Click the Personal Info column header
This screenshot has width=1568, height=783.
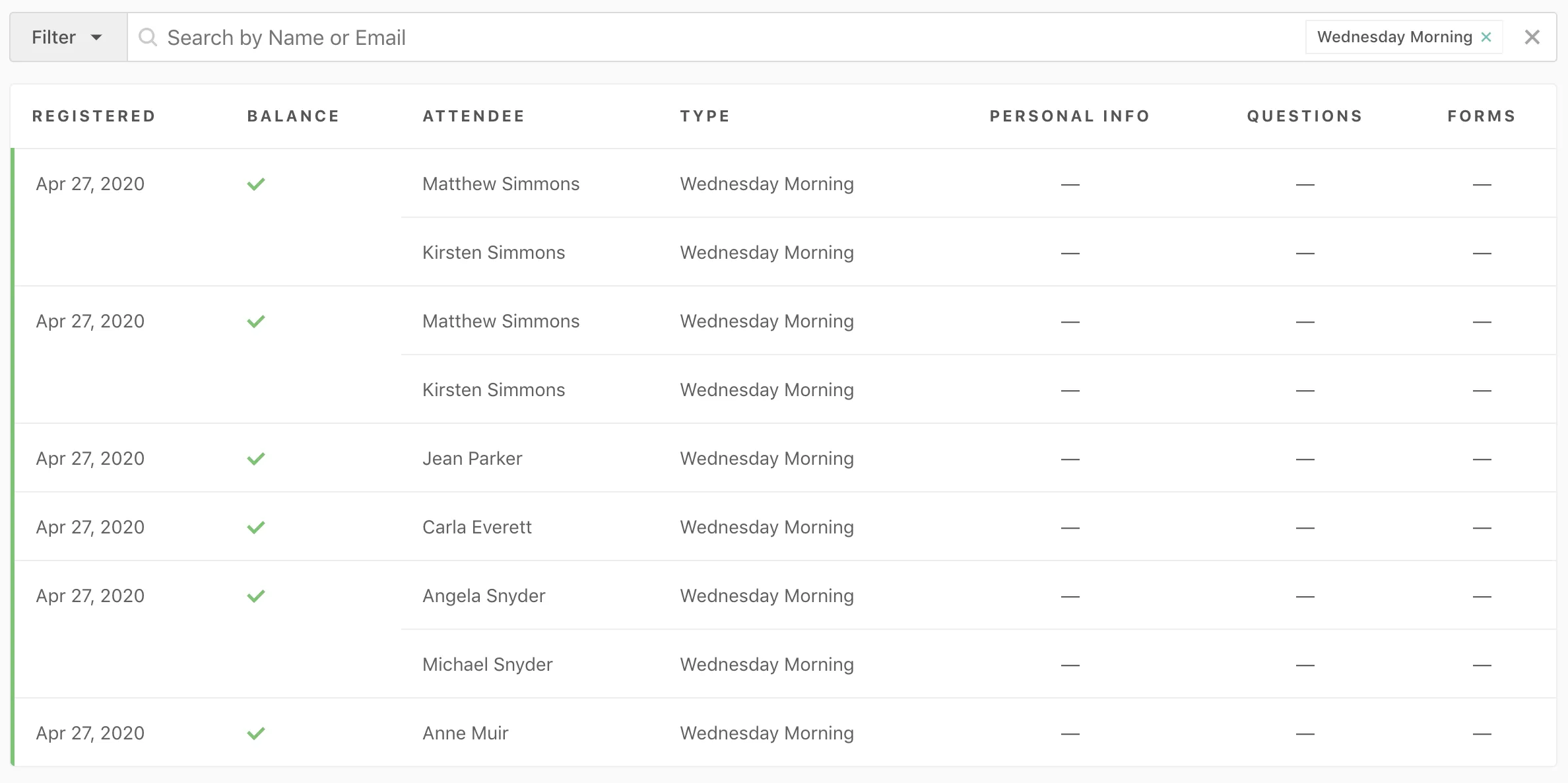1069,116
